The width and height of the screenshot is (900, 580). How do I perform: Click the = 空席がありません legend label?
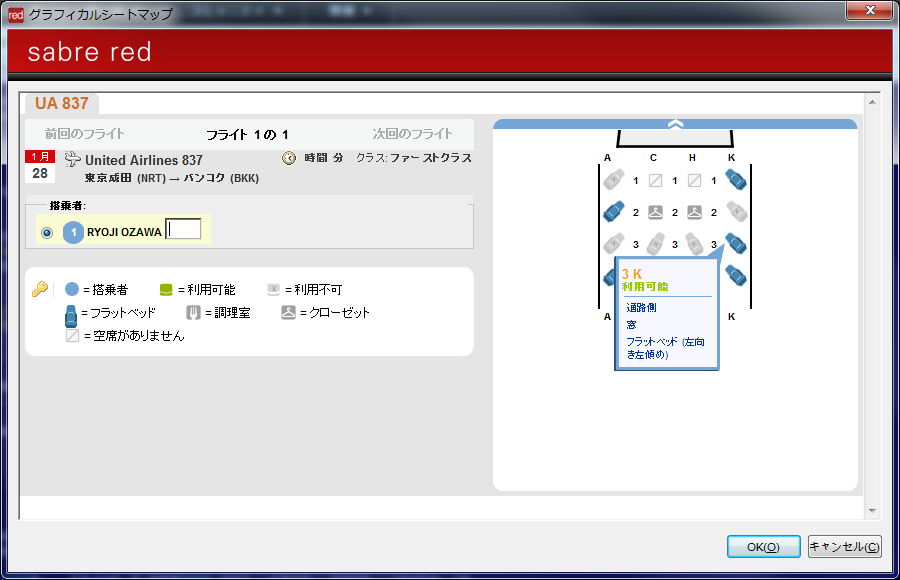(x=134, y=336)
